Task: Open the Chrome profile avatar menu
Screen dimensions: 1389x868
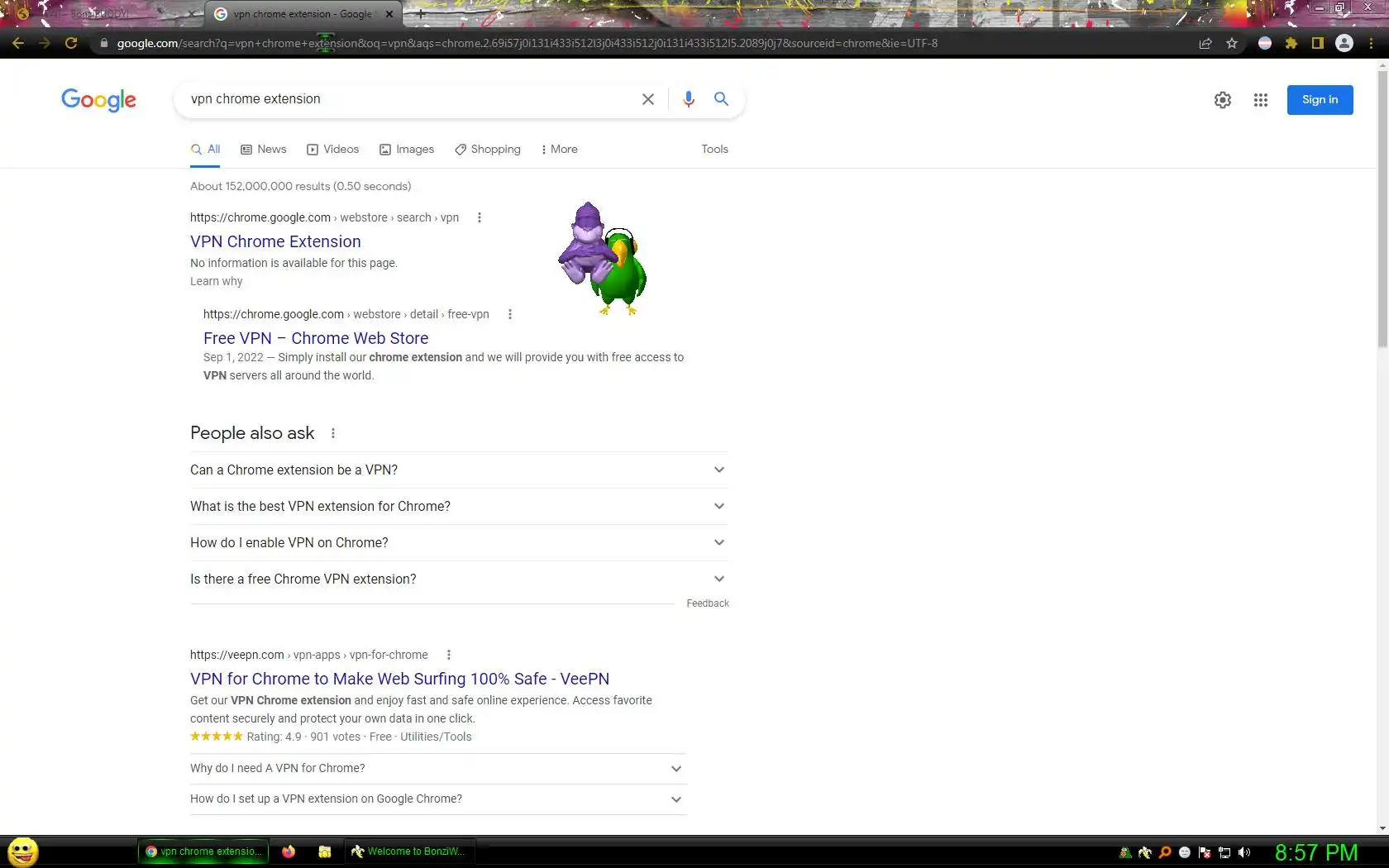Action: coord(1344,43)
